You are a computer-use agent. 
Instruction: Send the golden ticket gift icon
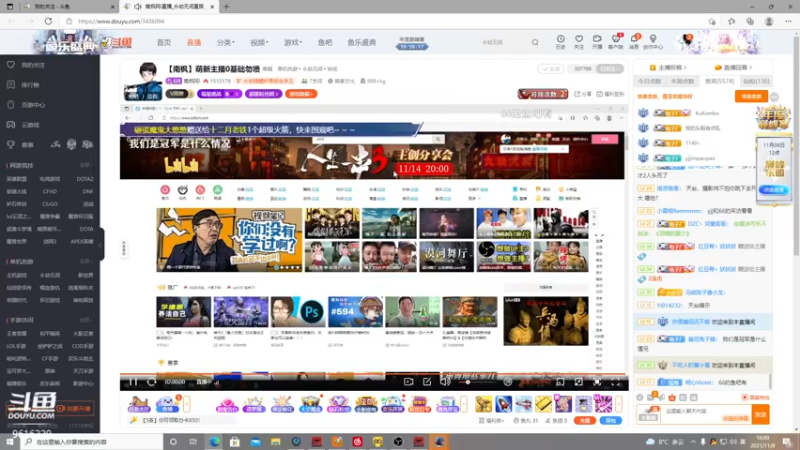click(x=543, y=404)
